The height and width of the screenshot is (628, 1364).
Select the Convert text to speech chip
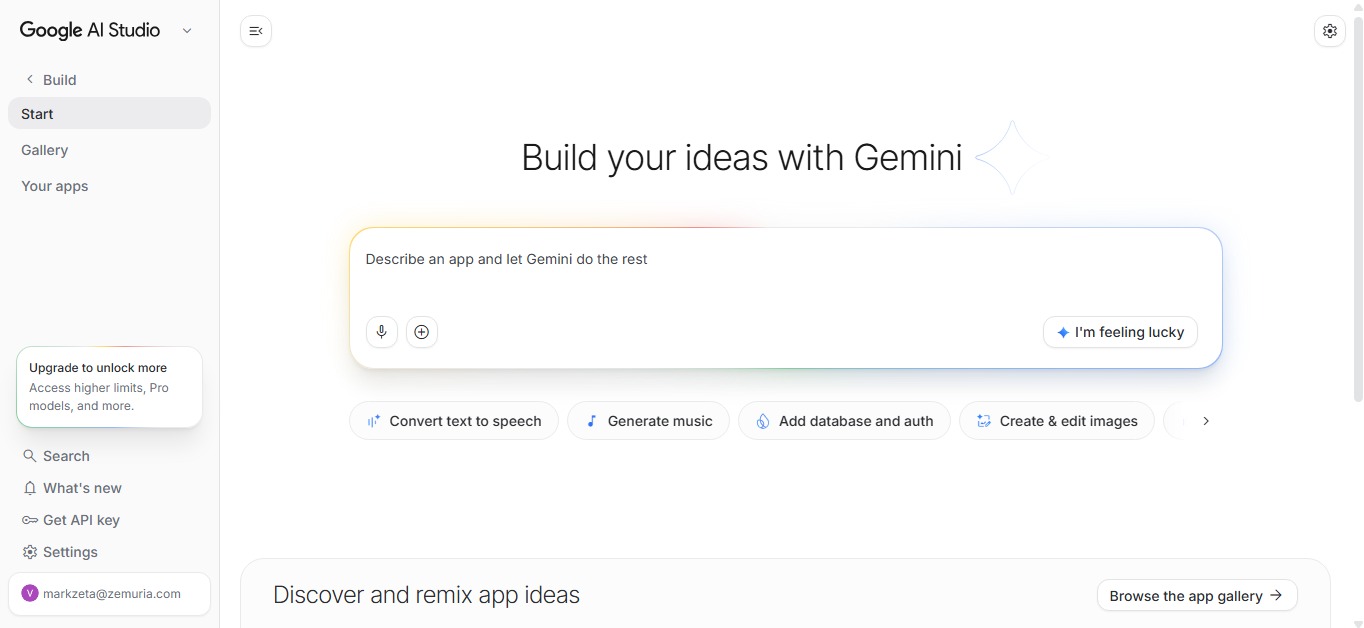click(454, 421)
